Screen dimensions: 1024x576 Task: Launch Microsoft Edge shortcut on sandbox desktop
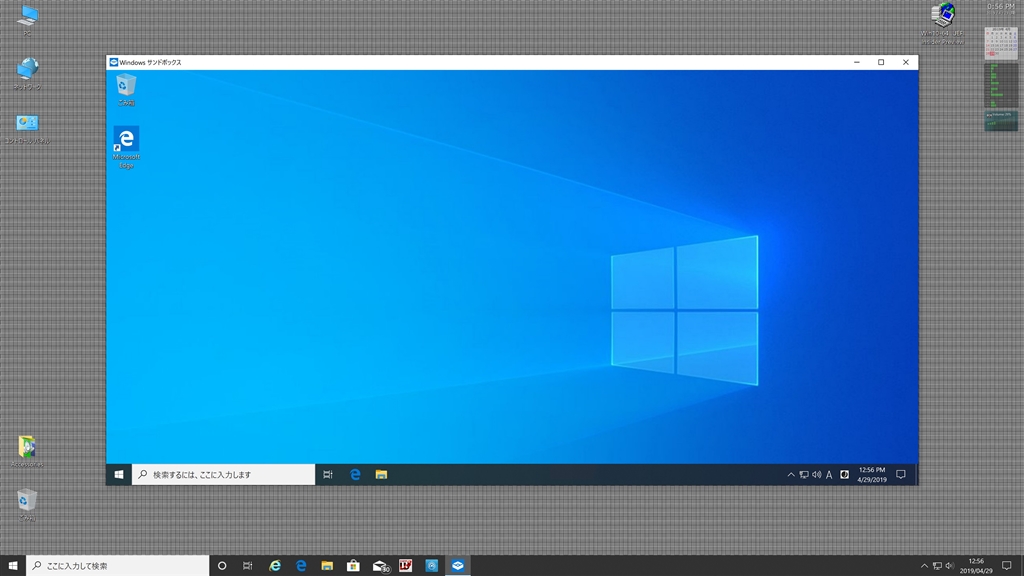click(x=126, y=148)
